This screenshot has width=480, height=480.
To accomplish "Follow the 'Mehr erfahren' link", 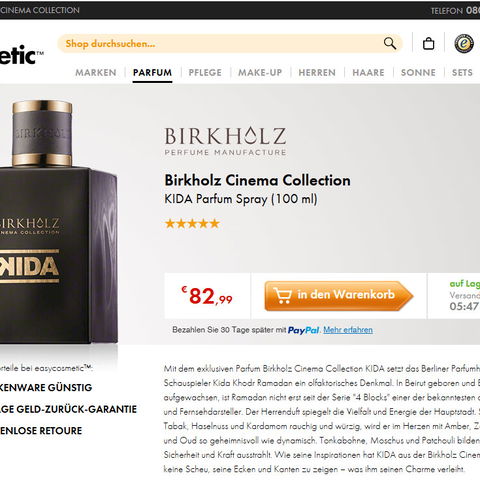I will pos(348,330).
